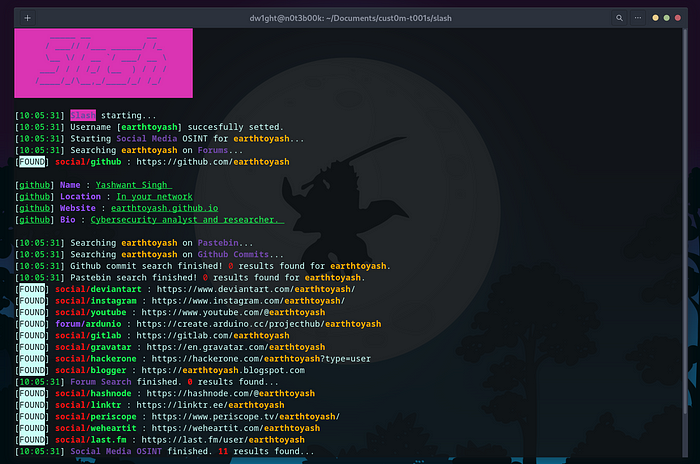Click the red 11 results count
The height and width of the screenshot is (464, 700).
[223, 451]
